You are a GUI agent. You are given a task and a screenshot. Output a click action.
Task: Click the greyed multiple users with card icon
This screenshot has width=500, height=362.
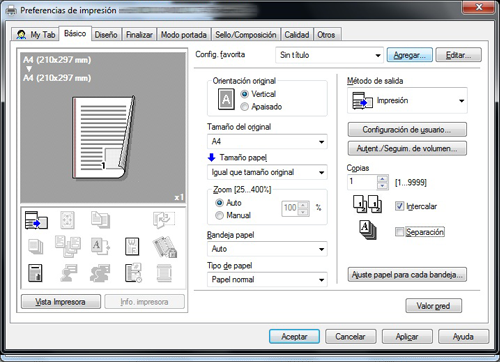click(100, 273)
